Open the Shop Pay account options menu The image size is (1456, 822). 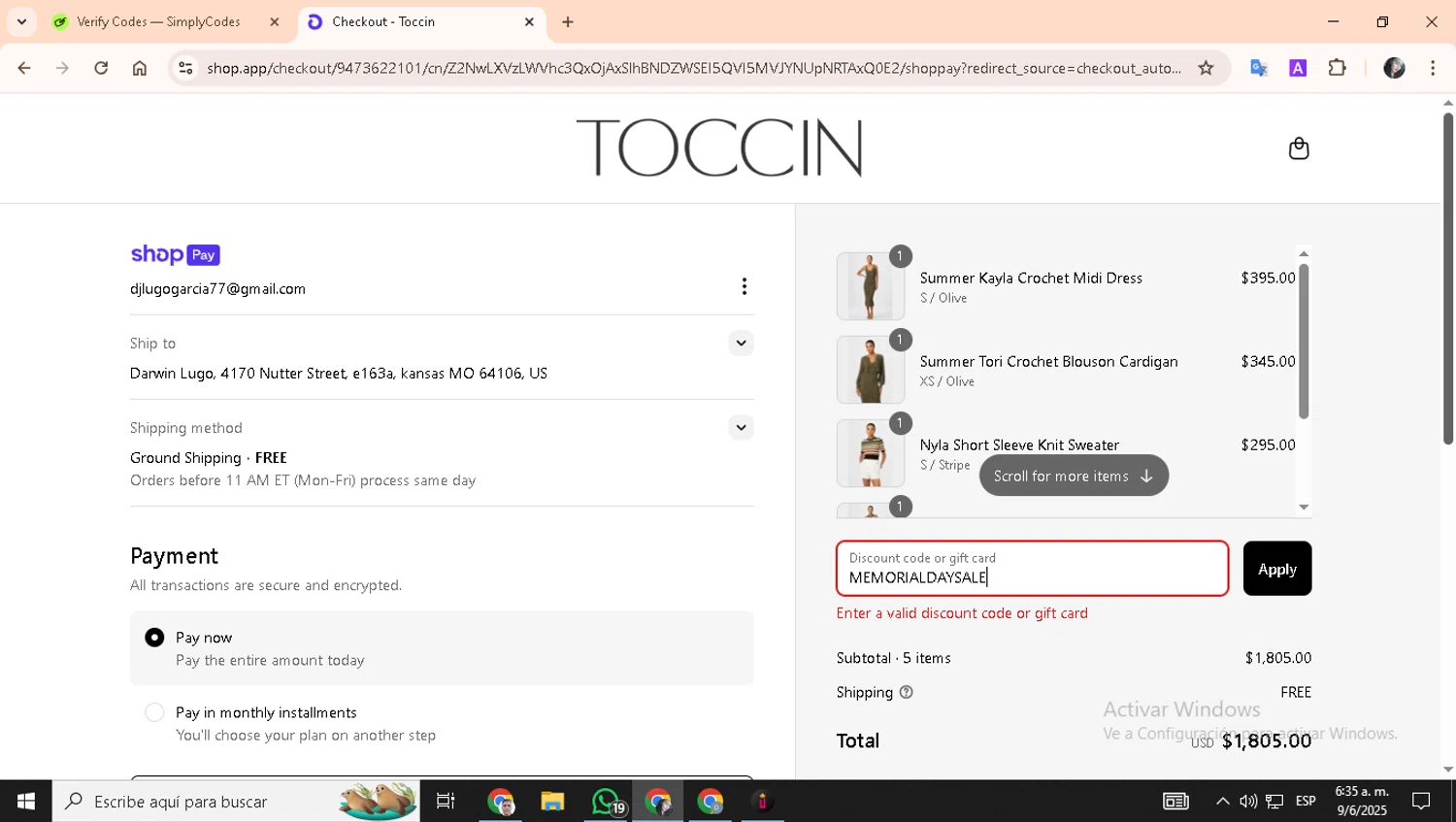coord(745,286)
